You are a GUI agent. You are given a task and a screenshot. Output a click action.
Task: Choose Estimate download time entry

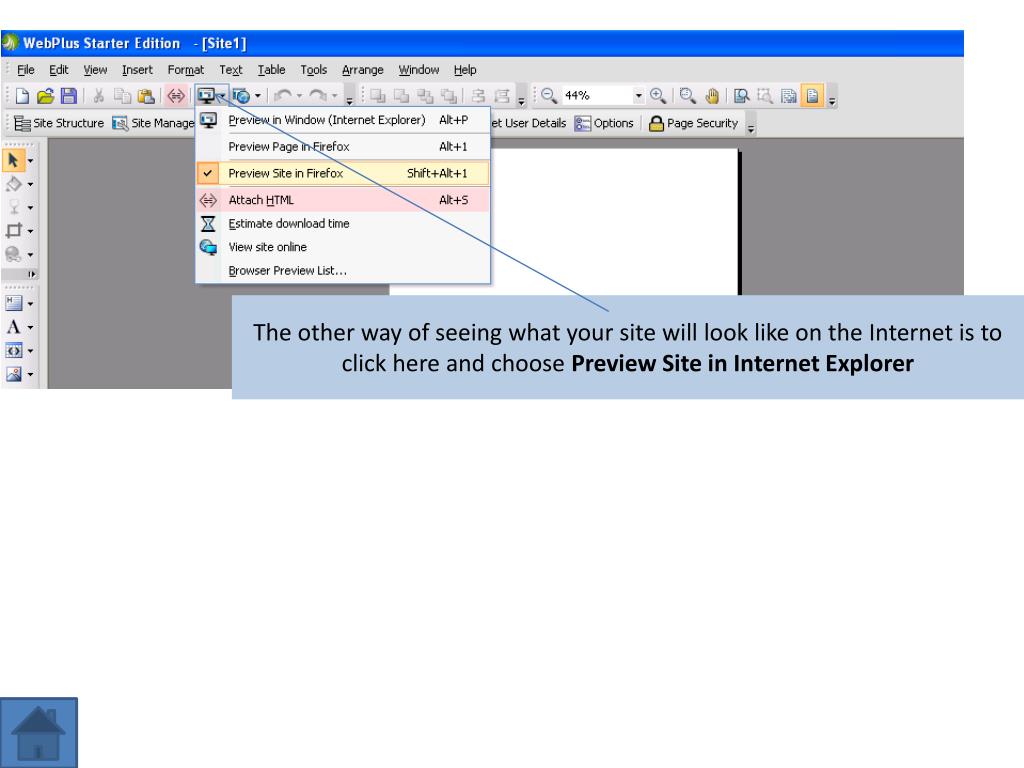[342, 223]
